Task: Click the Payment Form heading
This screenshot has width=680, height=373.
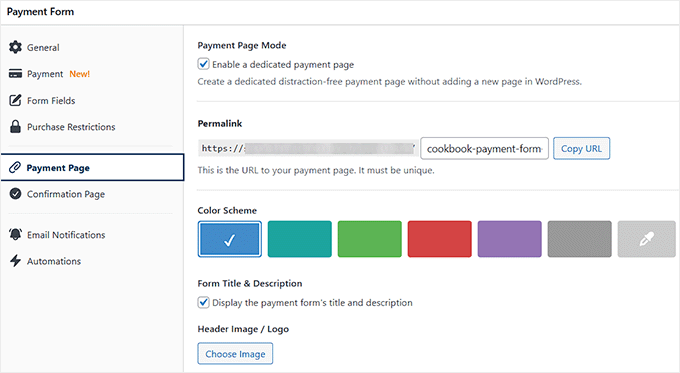Action: point(40,12)
